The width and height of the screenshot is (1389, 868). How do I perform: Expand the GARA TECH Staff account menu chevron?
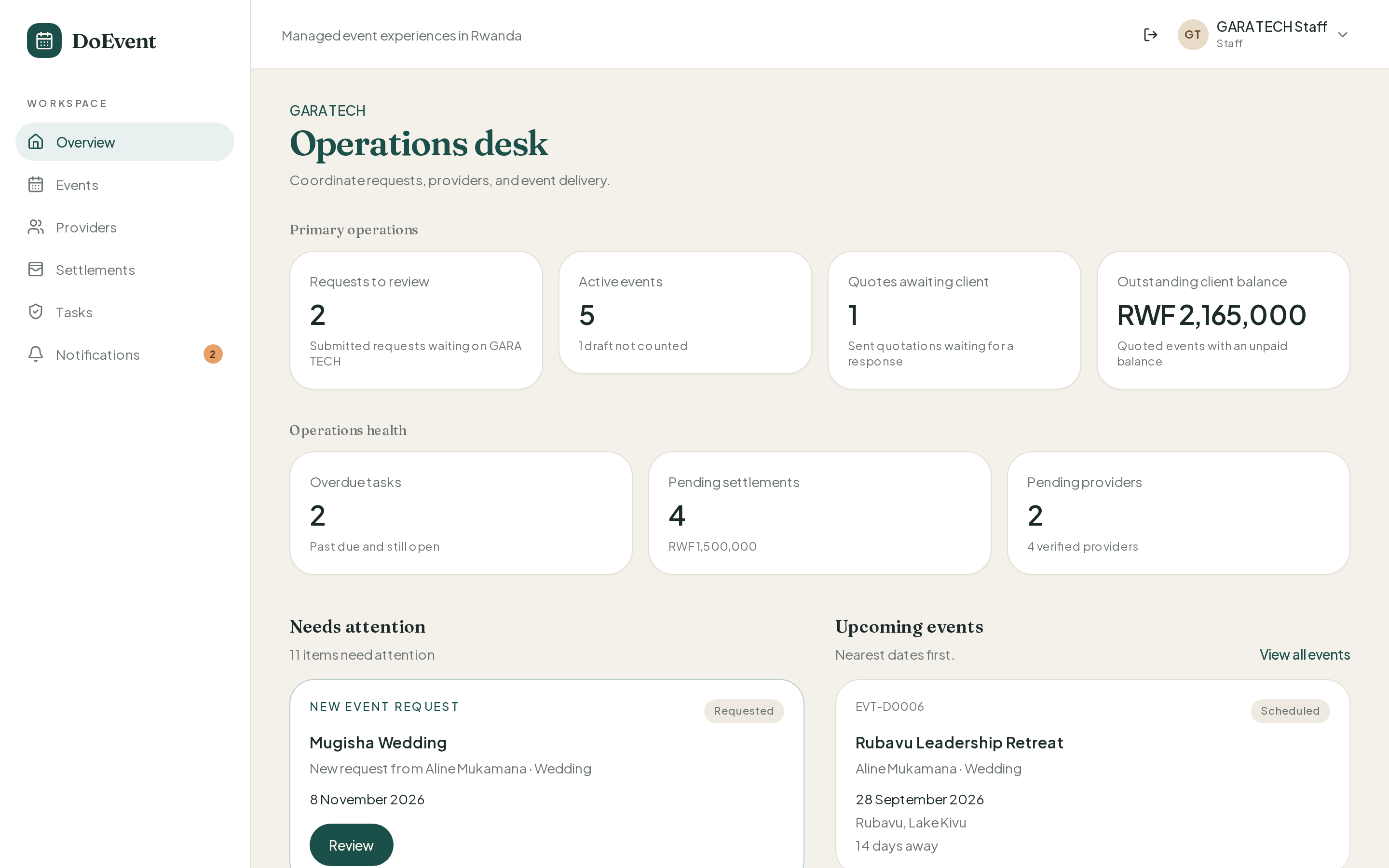click(x=1343, y=35)
